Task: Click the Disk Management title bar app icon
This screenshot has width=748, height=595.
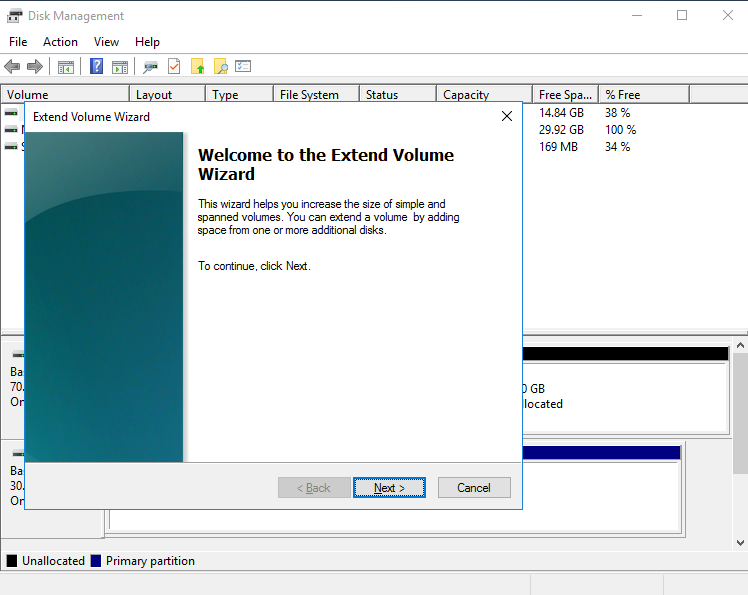Action: [14, 16]
